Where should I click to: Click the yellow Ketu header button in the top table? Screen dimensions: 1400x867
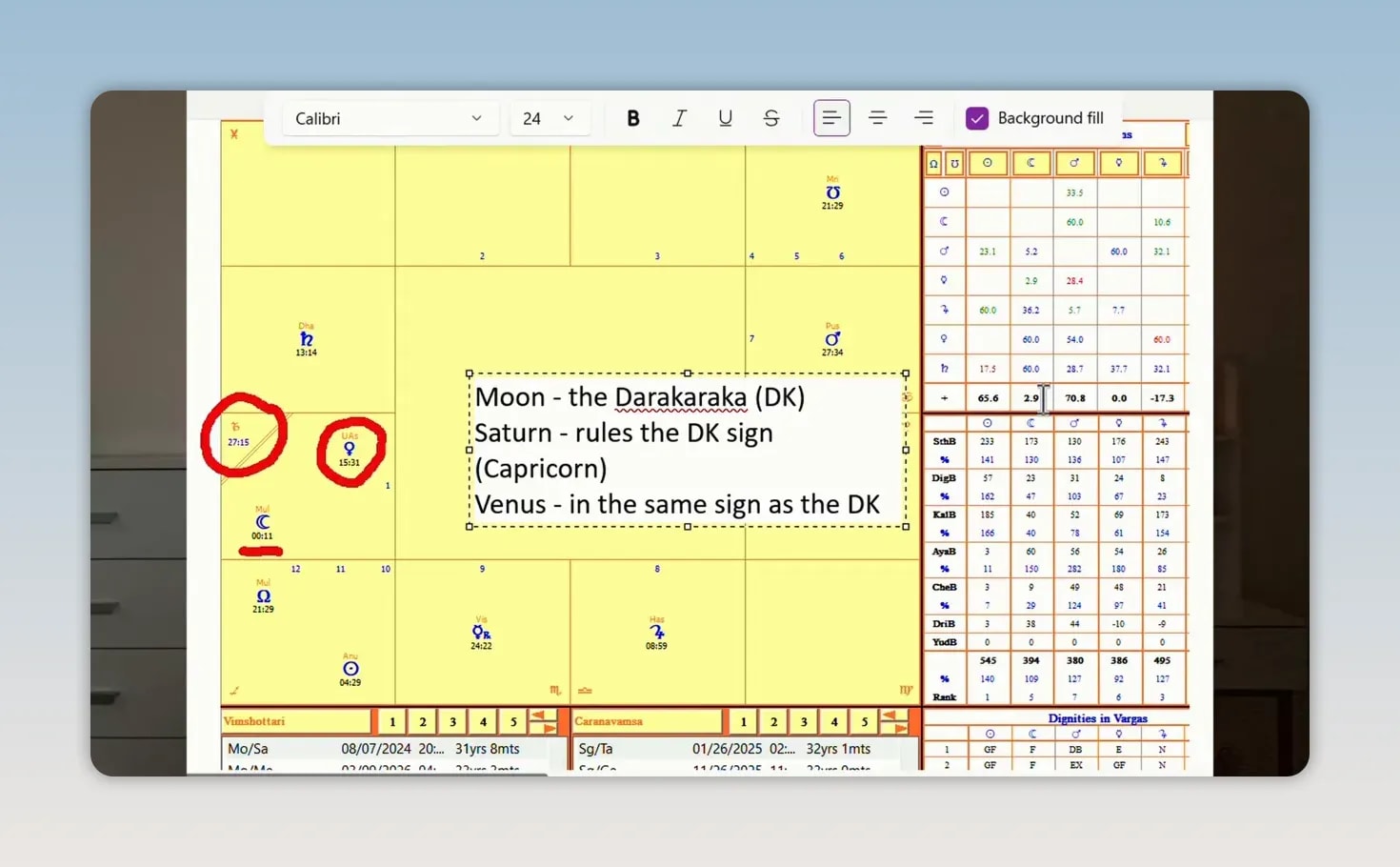click(x=954, y=163)
